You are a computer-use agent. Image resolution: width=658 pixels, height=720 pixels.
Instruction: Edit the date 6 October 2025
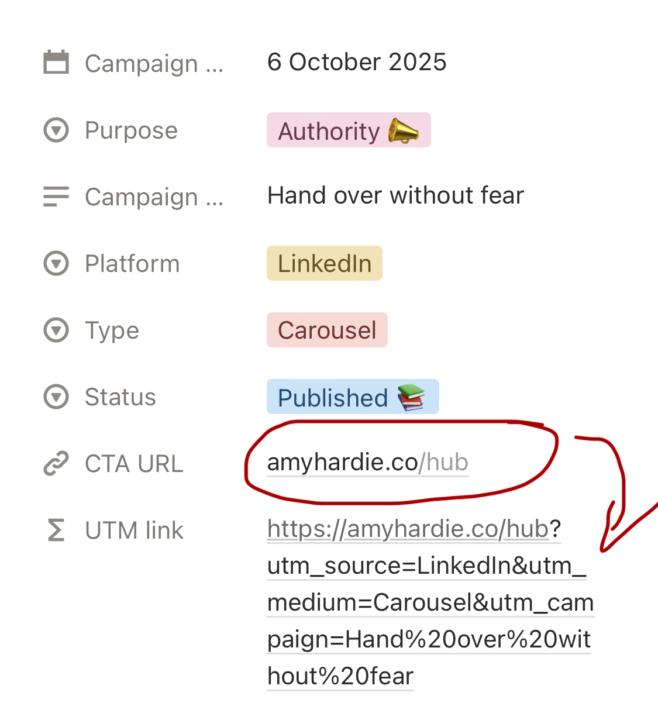[x=356, y=62]
